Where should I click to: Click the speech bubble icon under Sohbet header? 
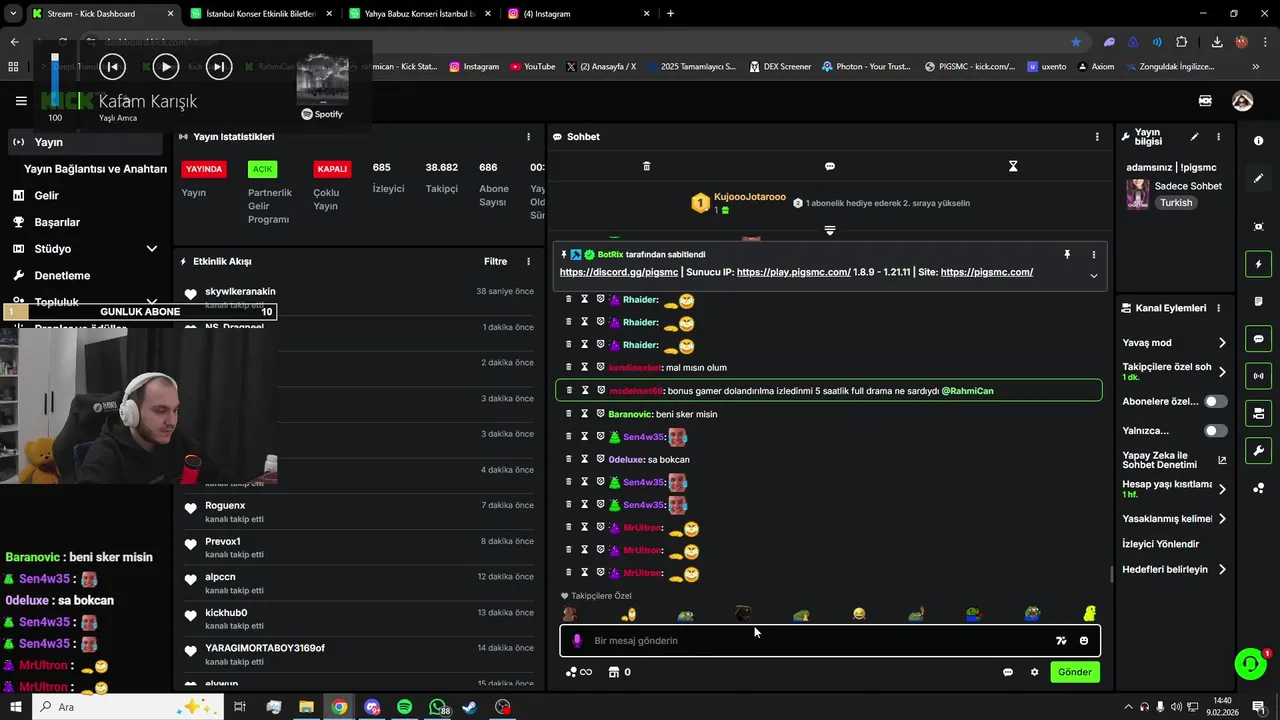829,166
